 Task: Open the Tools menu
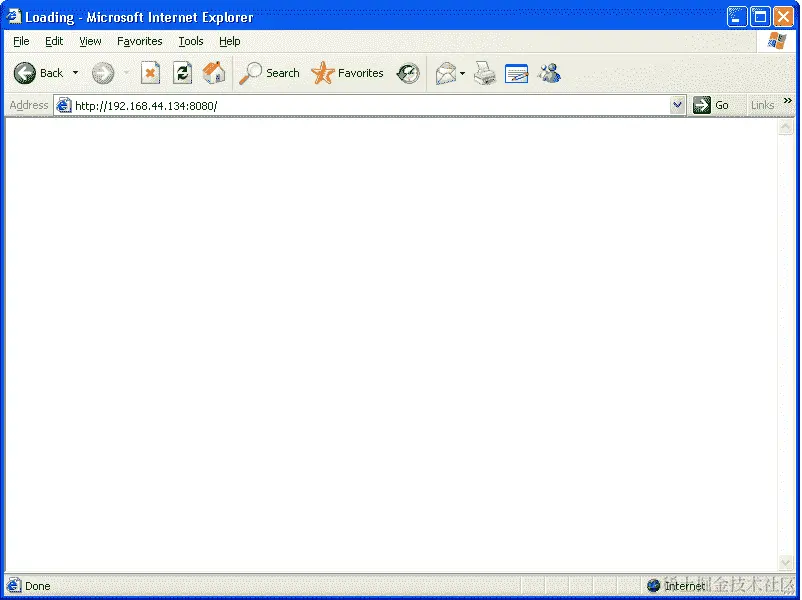click(x=191, y=41)
